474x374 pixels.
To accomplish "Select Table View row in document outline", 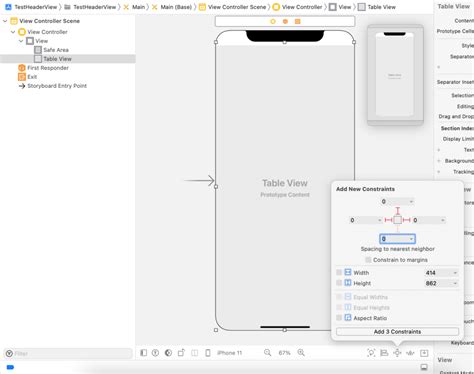I will pos(68,59).
